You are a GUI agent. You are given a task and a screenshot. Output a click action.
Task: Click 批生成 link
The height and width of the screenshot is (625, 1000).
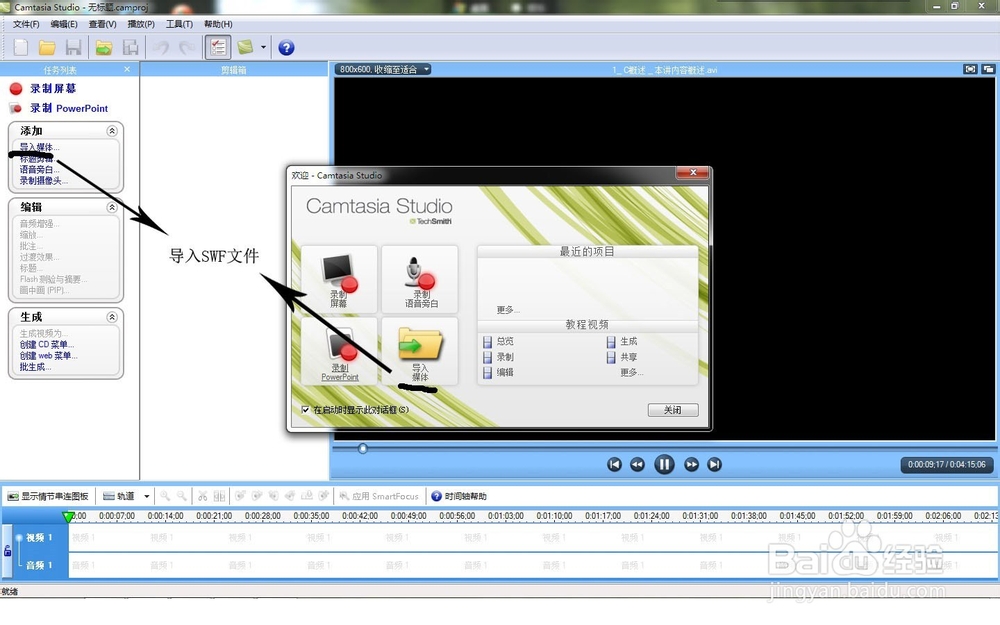tap(35, 367)
